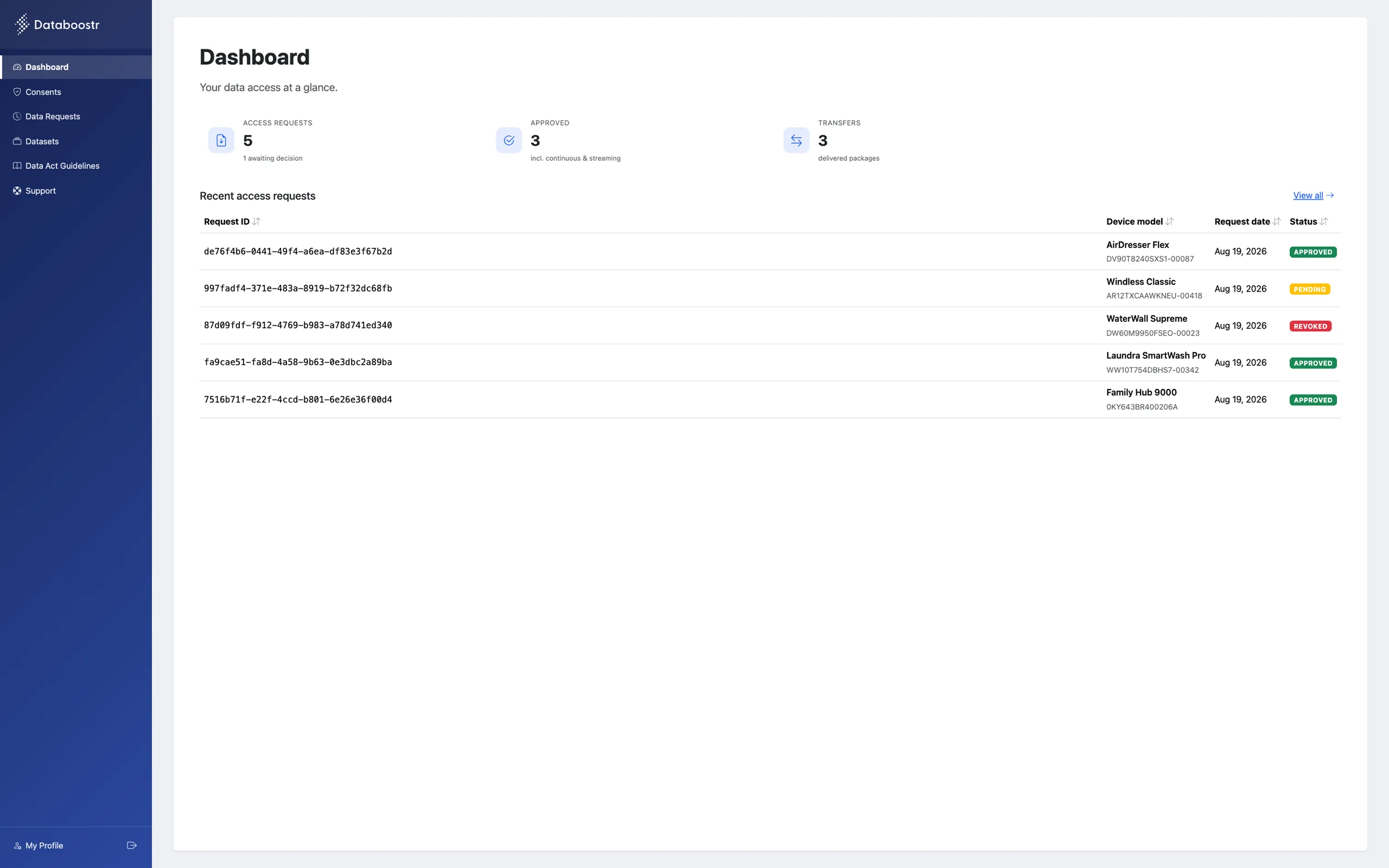
Task: Open the Support menu item
Action: tap(76, 191)
